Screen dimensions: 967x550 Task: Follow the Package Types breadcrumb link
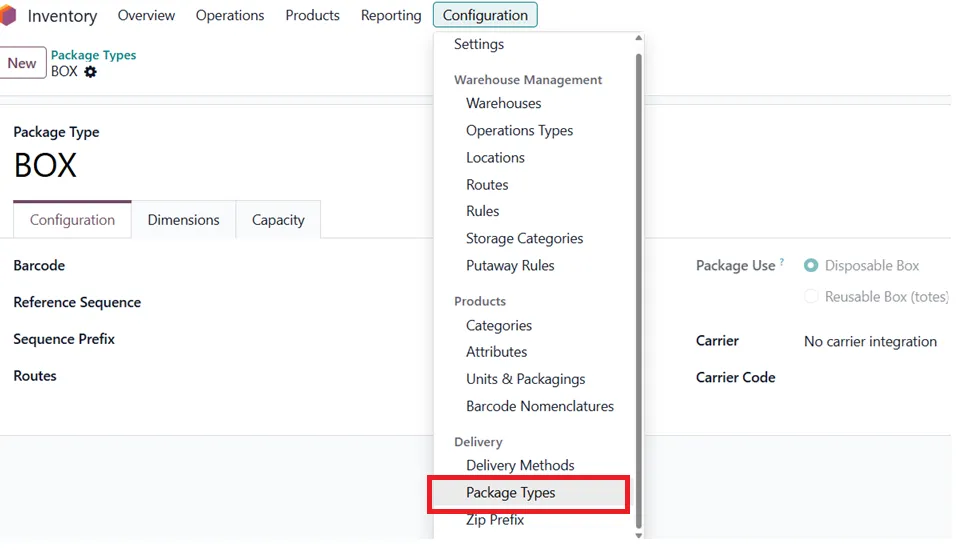(94, 55)
